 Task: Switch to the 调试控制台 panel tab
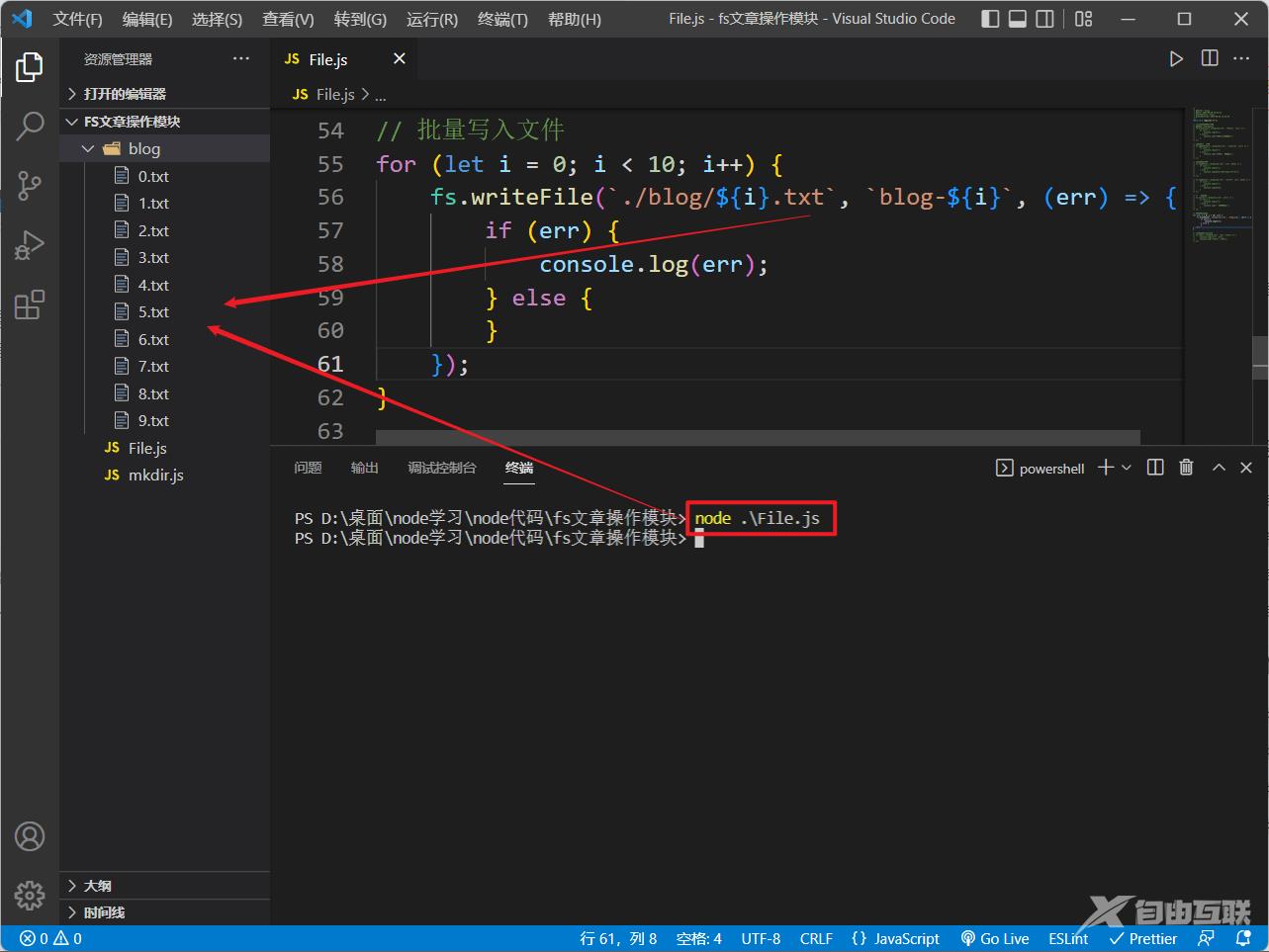442,468
